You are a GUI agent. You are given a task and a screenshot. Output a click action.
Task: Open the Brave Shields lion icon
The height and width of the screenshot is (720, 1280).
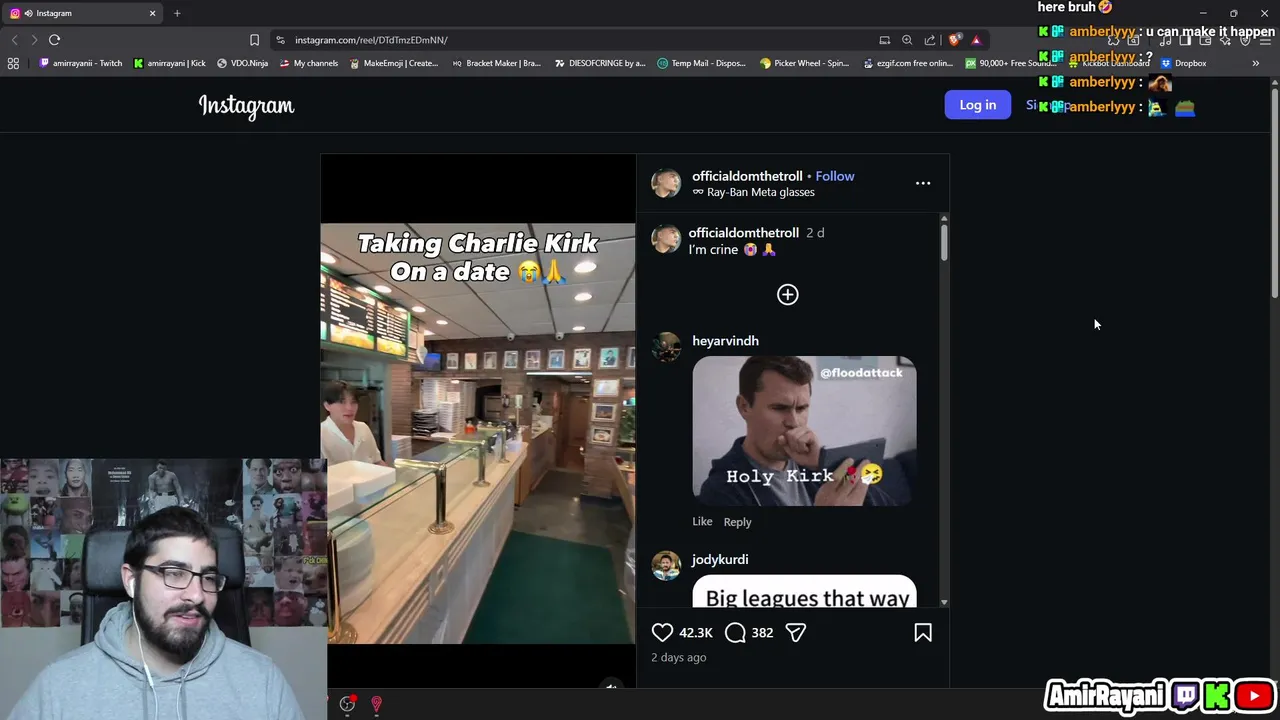954,40
